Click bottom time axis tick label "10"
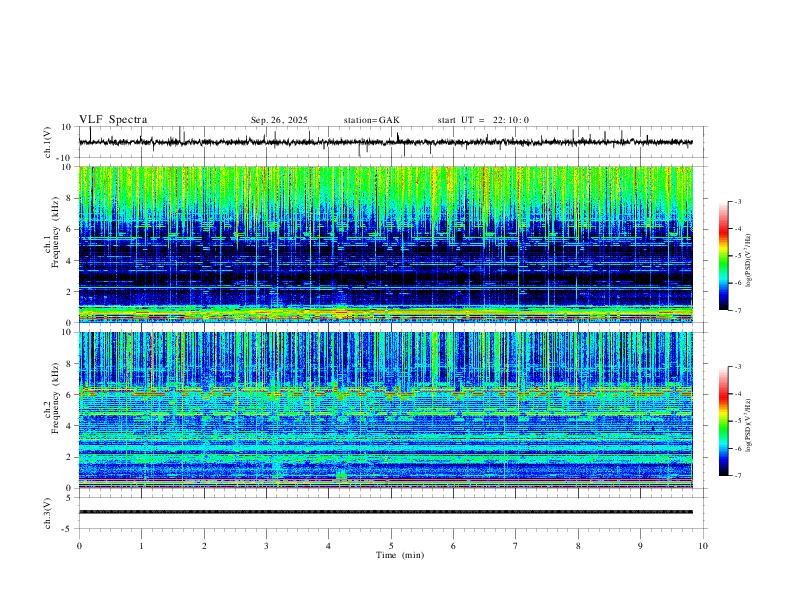792x612 pixels. tap(703, 546)
